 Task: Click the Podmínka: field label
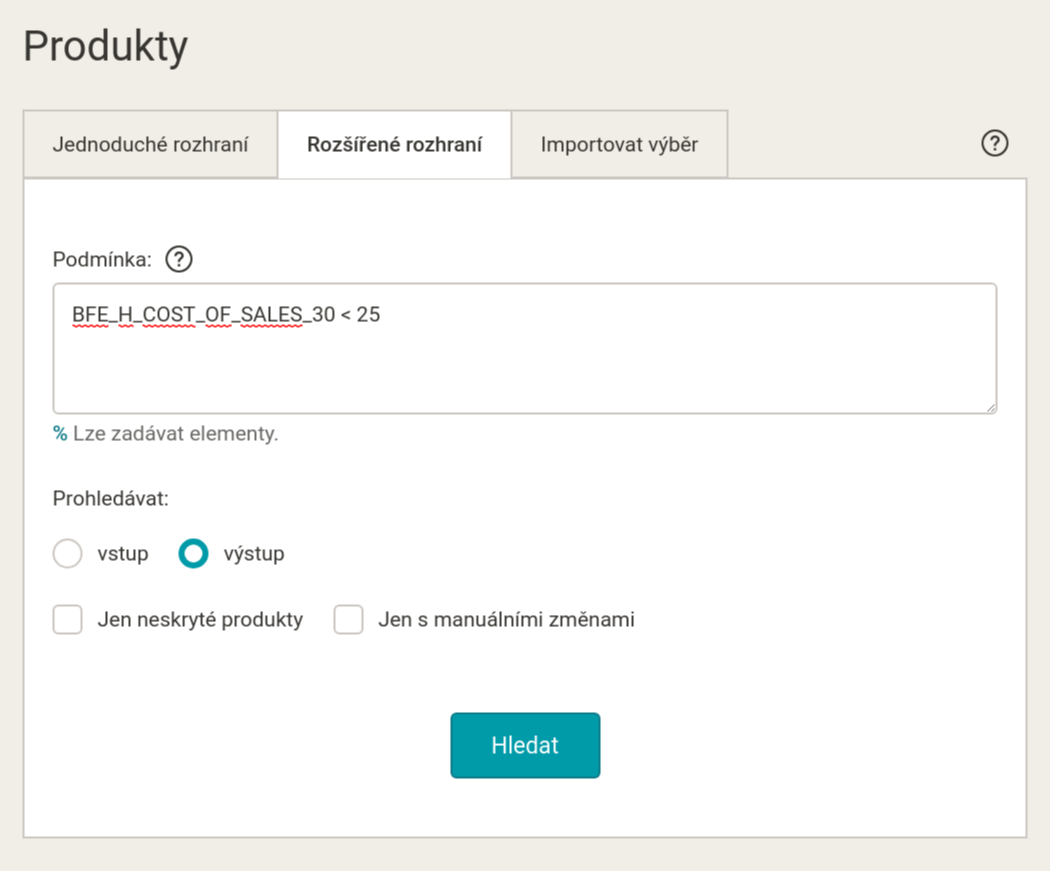[101, 260]
